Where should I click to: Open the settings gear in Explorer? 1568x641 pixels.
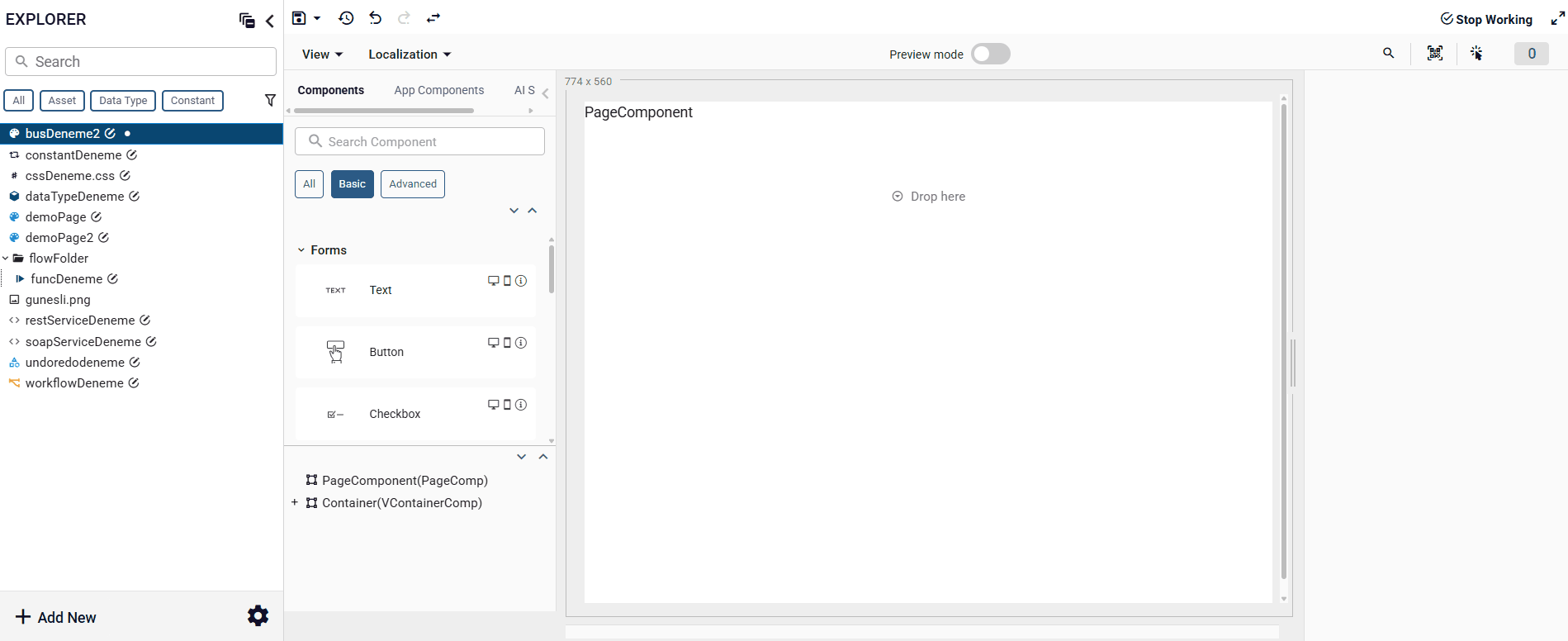click(x=258, y=615)
